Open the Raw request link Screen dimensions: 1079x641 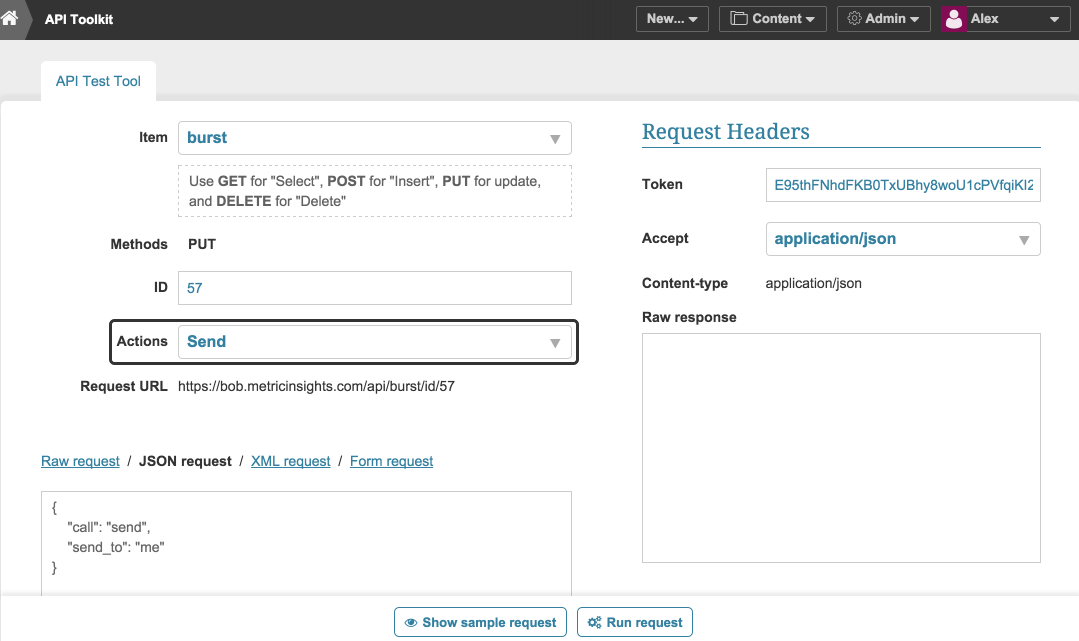point(80,461)
